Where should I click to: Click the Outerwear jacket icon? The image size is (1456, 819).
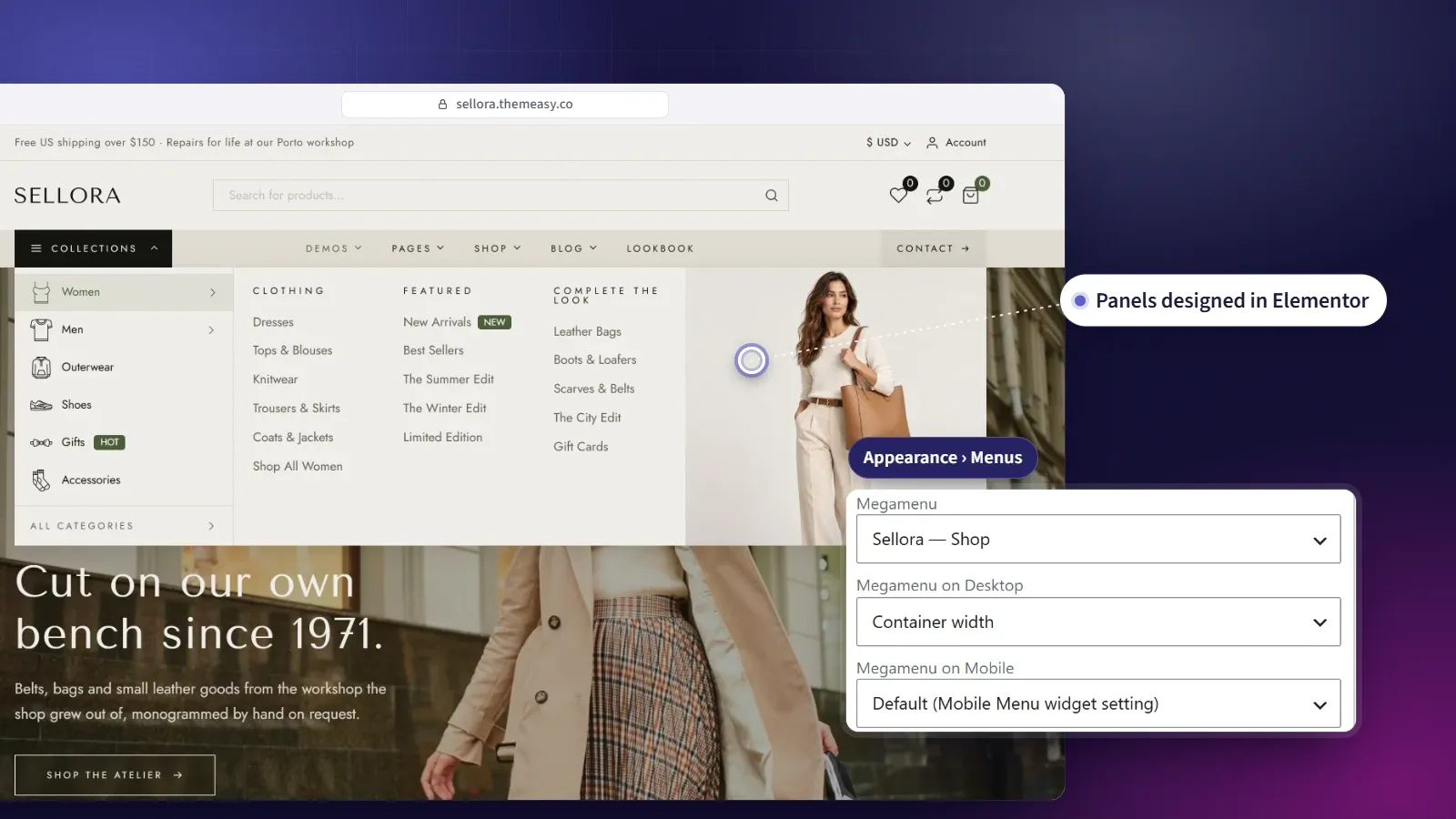(41, 368)
